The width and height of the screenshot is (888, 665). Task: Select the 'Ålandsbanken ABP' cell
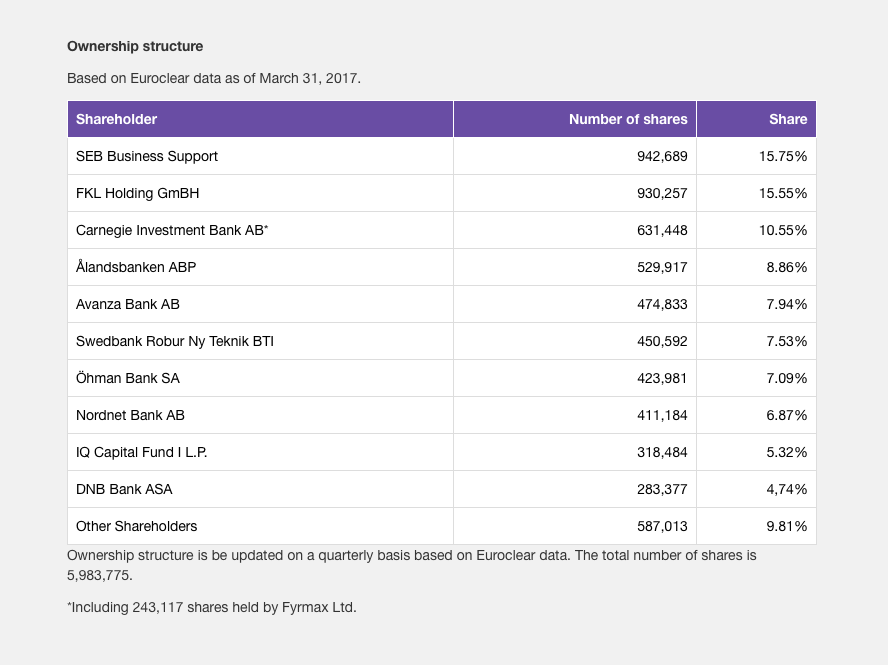pyautogui.click(x=261, y=267)
